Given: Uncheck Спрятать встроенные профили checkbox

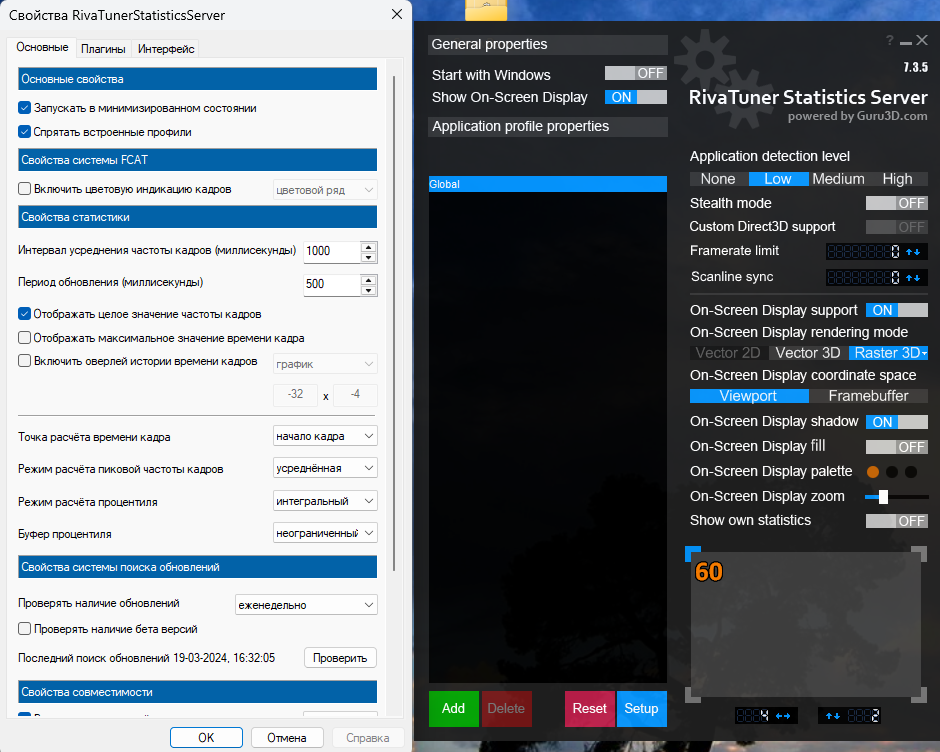Looking at the screenshot, I should pos(25,132).
